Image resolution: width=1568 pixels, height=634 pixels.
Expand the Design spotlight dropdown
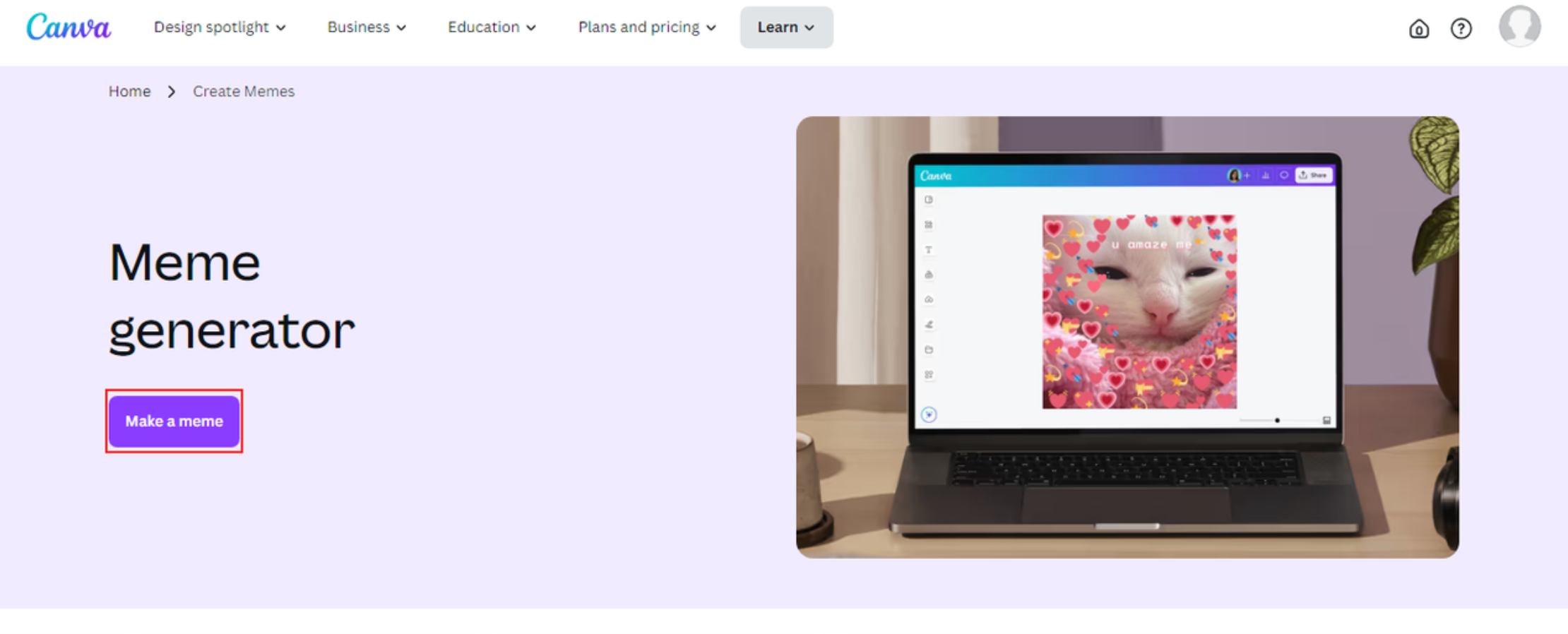click(x=220, y=28)
